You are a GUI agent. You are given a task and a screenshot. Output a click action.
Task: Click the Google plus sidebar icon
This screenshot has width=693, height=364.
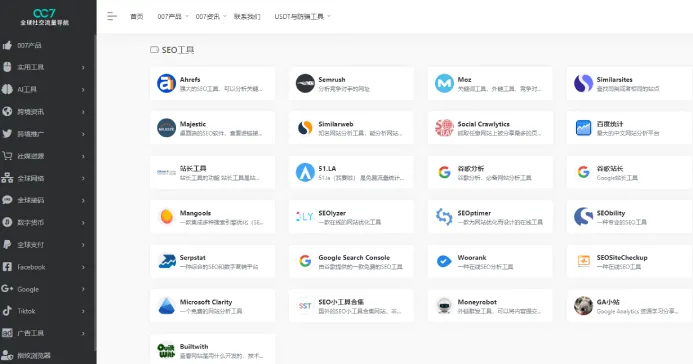(7, 288)
